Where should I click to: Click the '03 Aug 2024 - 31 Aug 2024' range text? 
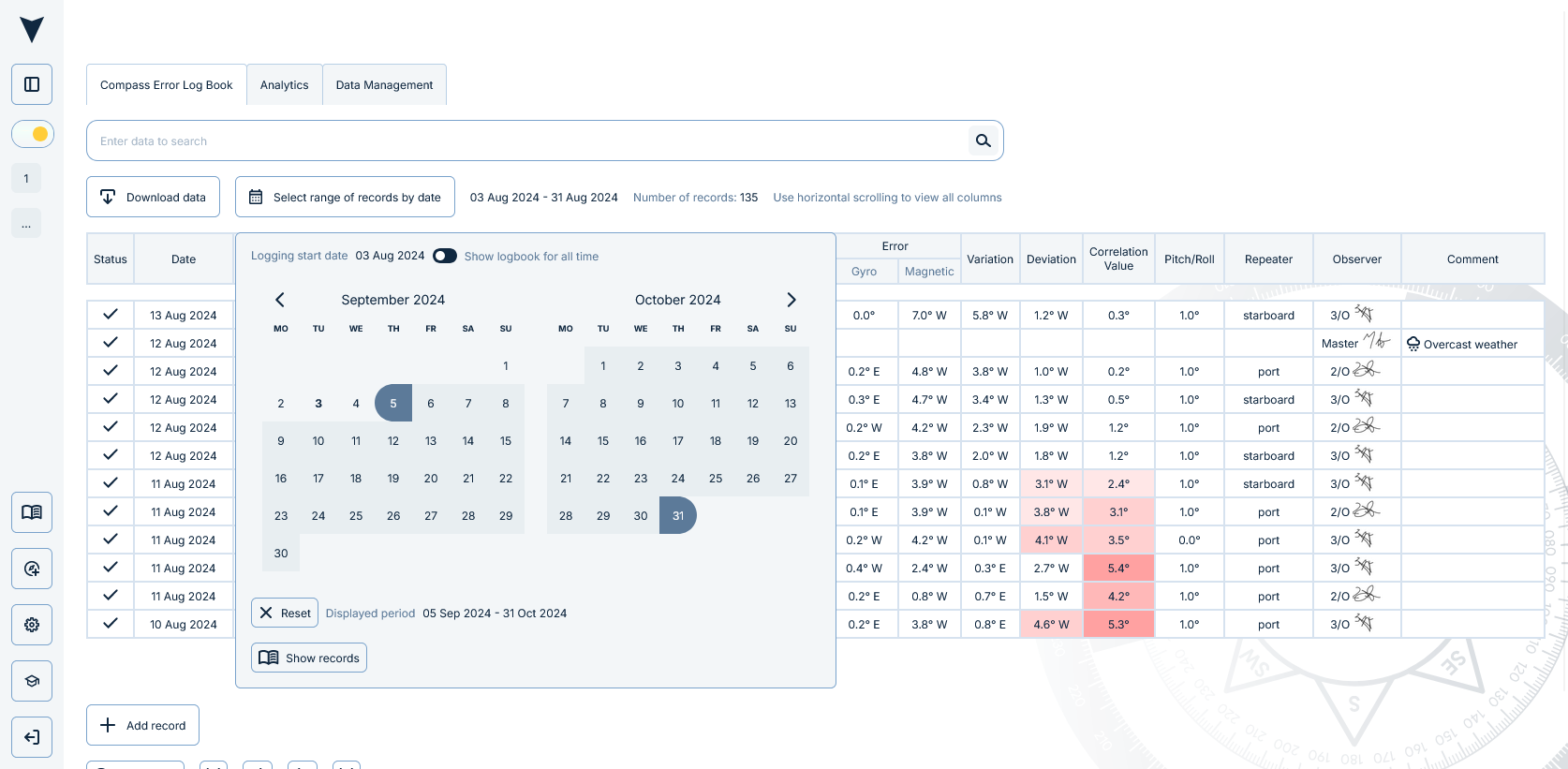(x=544, y=198)
